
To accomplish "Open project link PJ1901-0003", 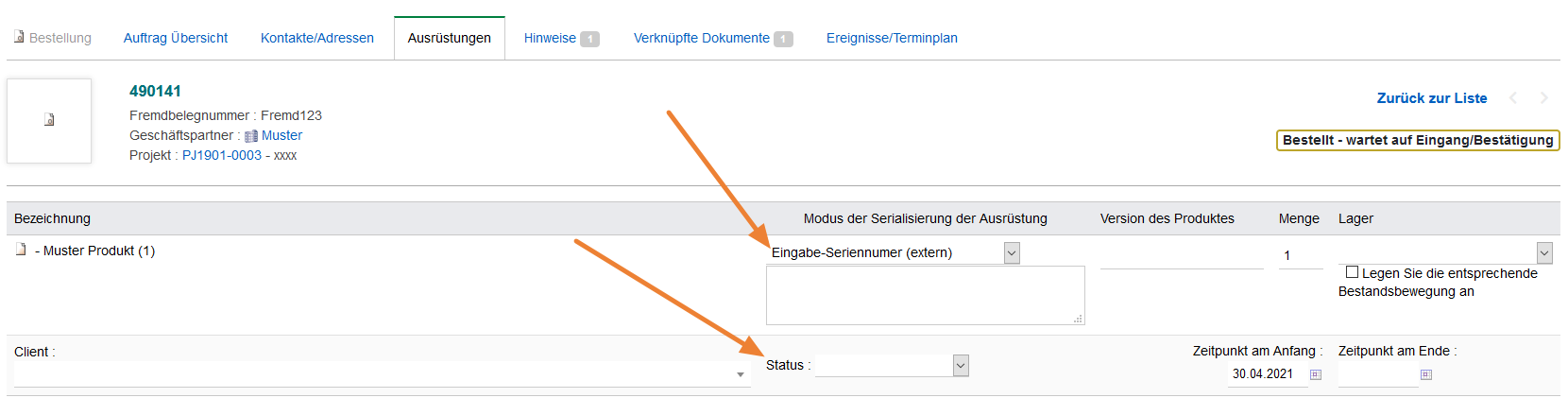I will coord(222,155).
